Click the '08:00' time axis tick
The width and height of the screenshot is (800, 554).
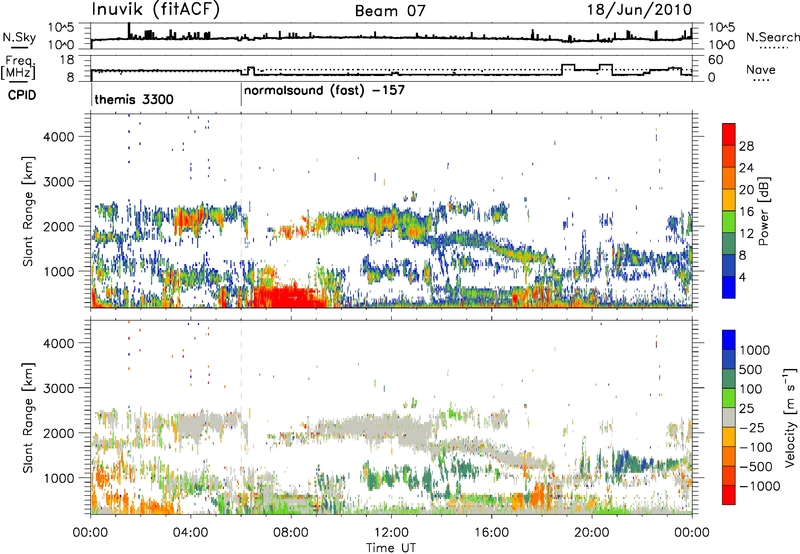click(x=291, y=532)
